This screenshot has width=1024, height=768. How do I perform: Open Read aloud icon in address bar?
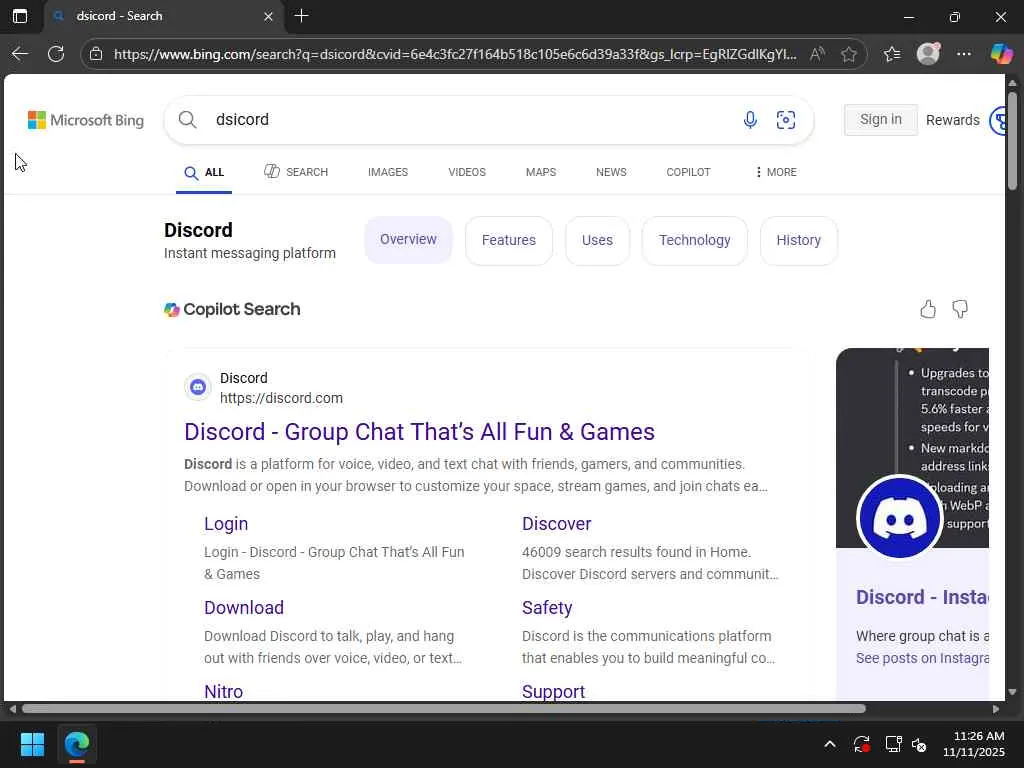(816, 54)
